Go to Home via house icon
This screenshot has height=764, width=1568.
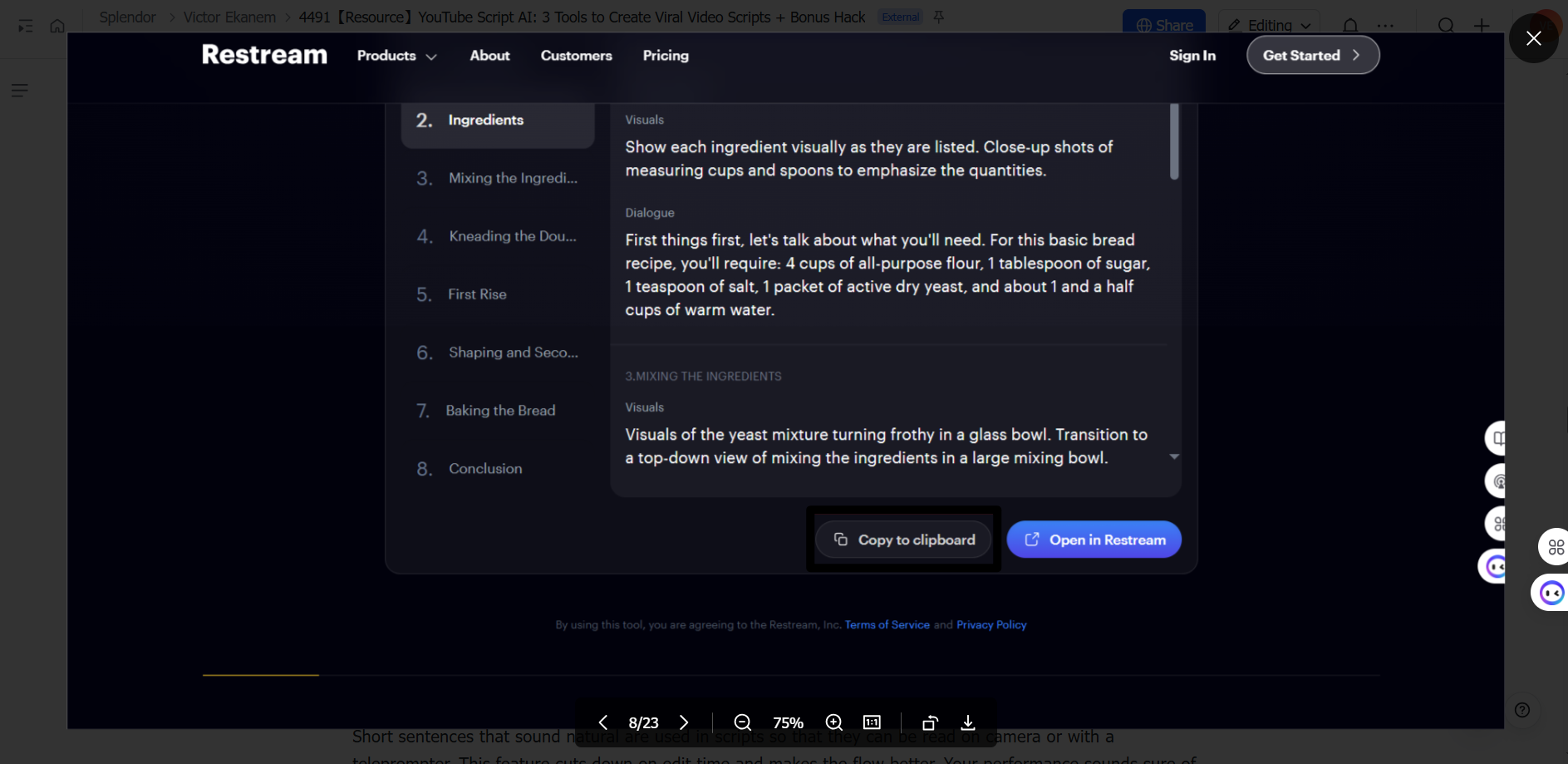click(x=57, y=26)
